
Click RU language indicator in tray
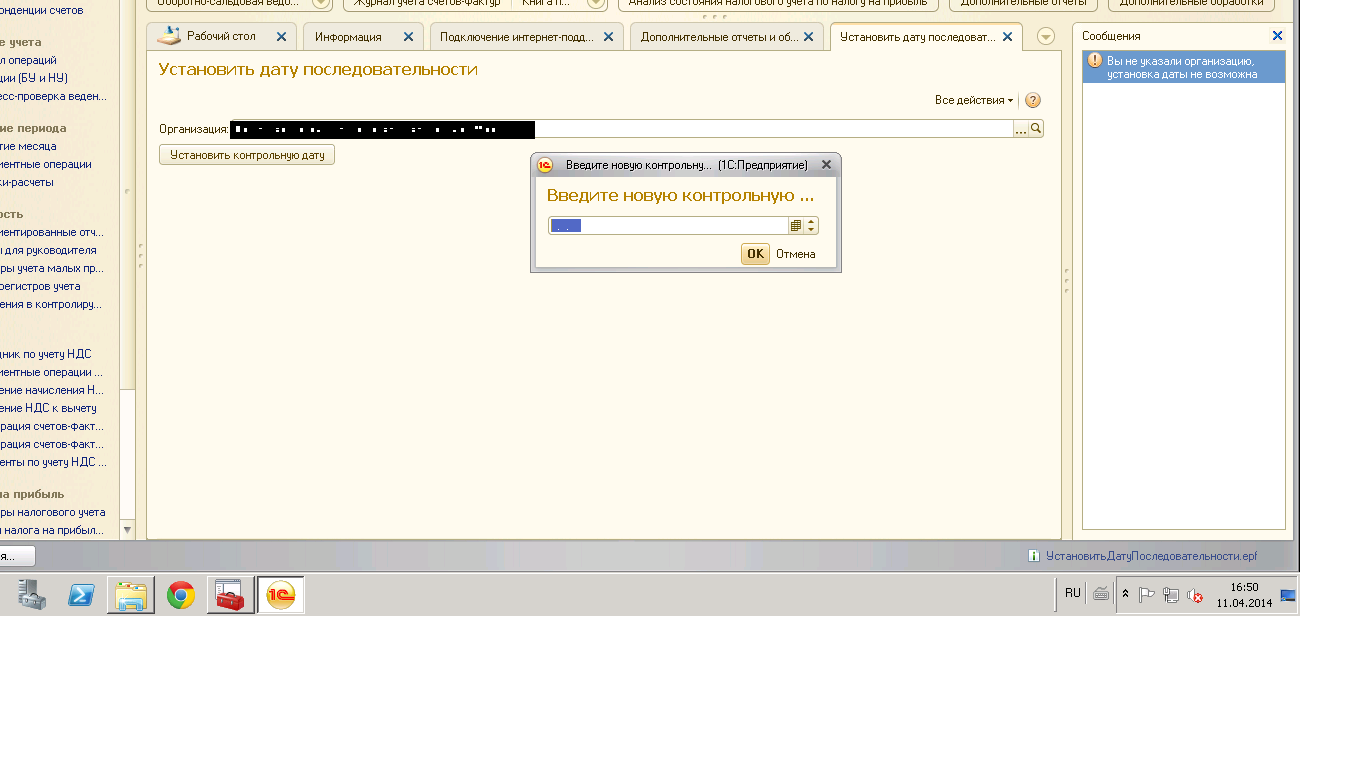click(x=1073, y=593)
